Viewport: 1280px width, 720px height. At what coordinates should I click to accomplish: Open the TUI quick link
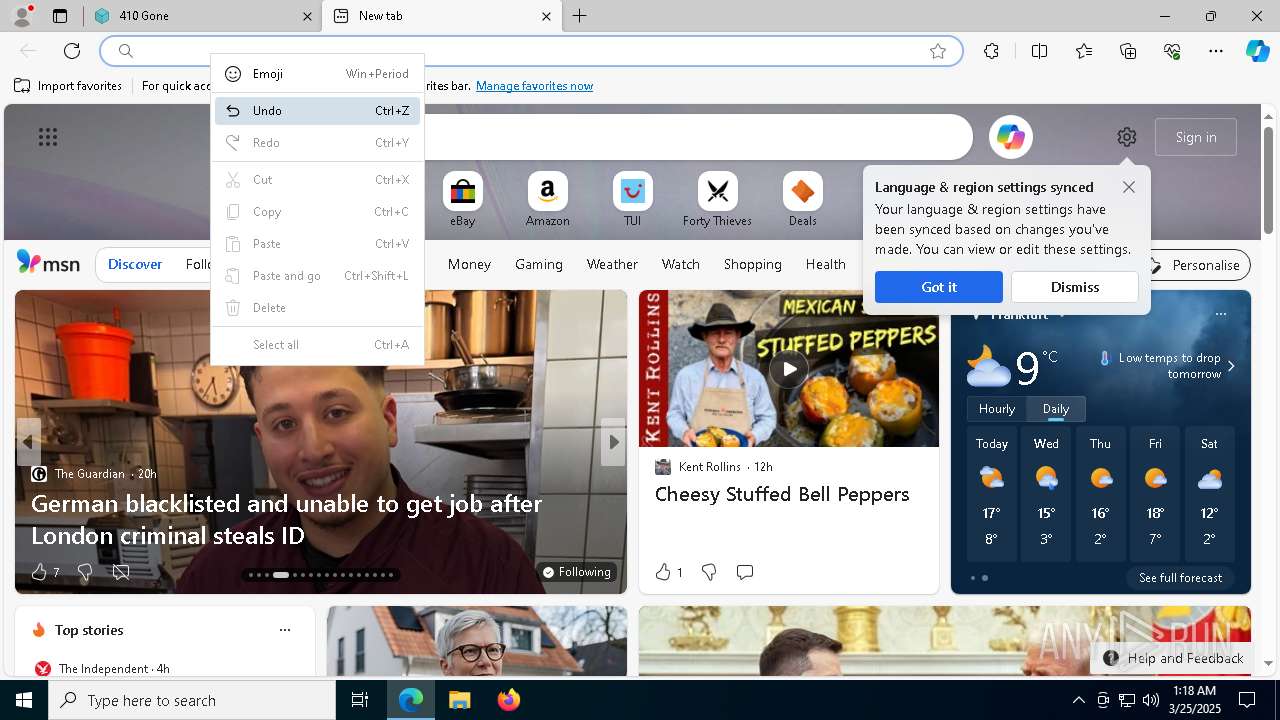(632, 199)
